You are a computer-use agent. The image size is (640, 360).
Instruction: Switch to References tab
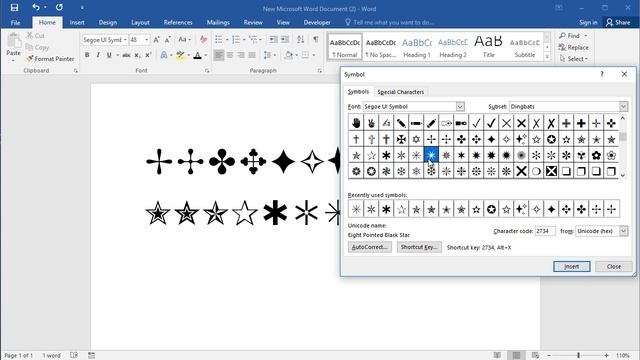[x=178, y=22]
